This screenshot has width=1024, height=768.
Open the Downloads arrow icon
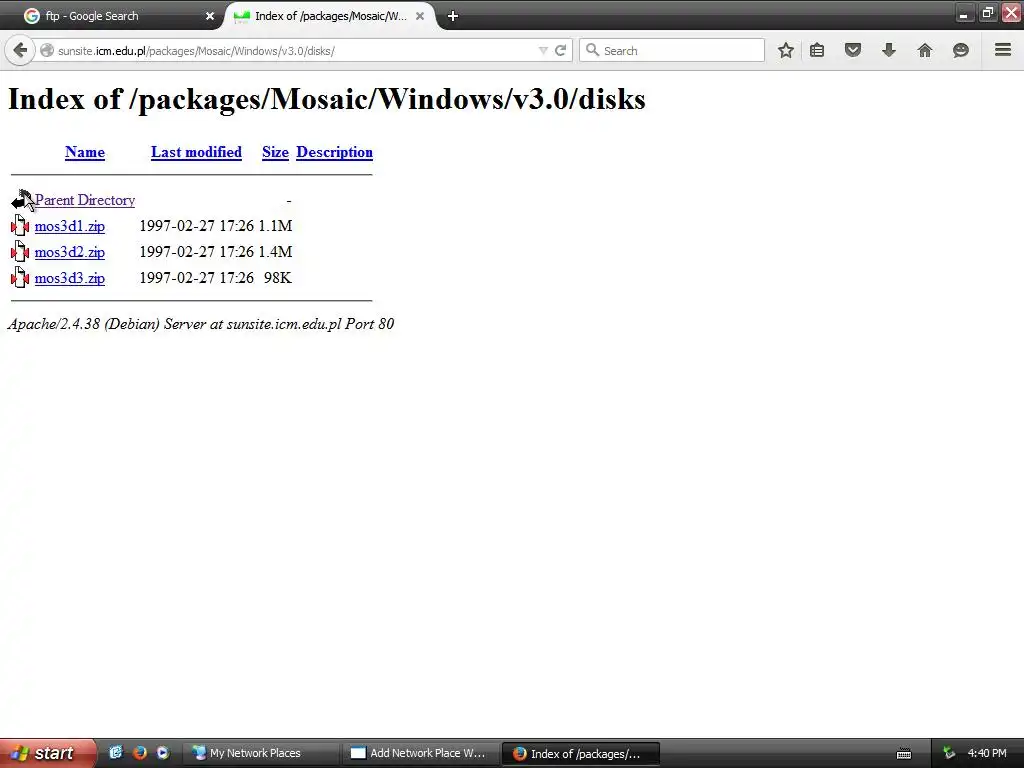(889, 50)
